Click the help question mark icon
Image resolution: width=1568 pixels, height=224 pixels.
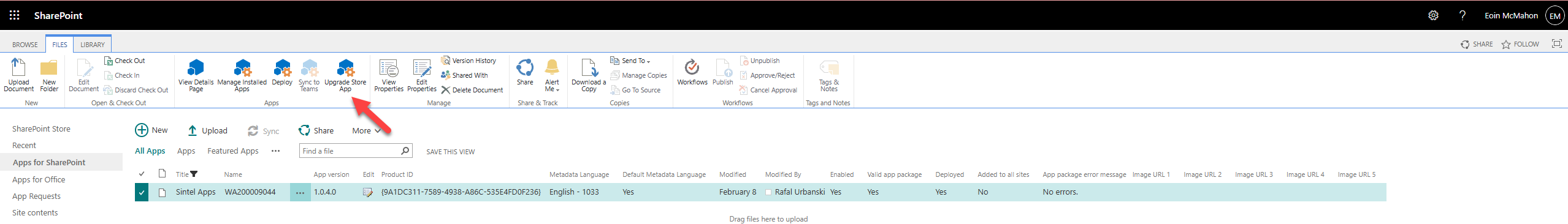(1463, 15)
